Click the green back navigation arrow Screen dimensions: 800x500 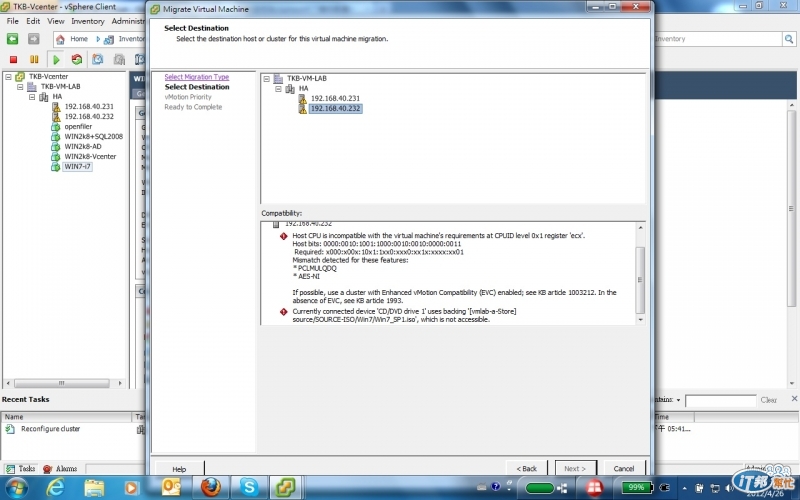(x=12, y=39)
